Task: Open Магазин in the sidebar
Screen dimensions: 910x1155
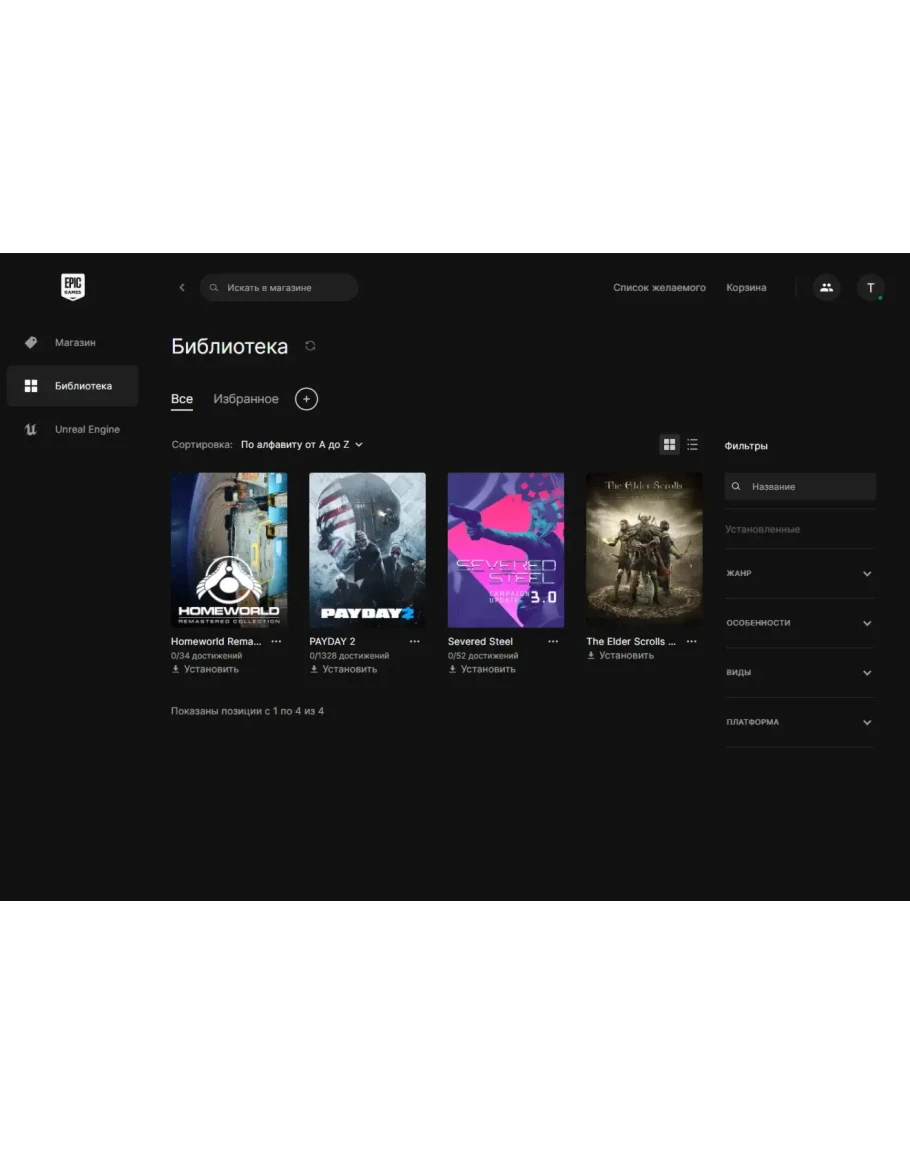Action: [75, 343]
